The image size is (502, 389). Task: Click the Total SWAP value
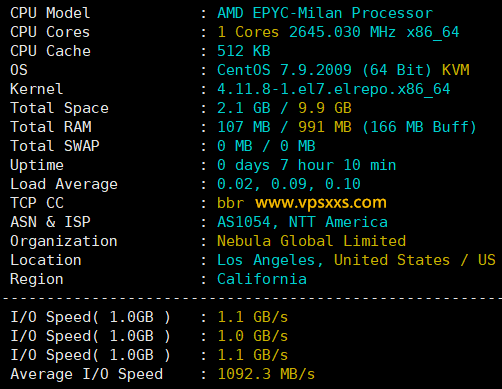tap(266, 146)
